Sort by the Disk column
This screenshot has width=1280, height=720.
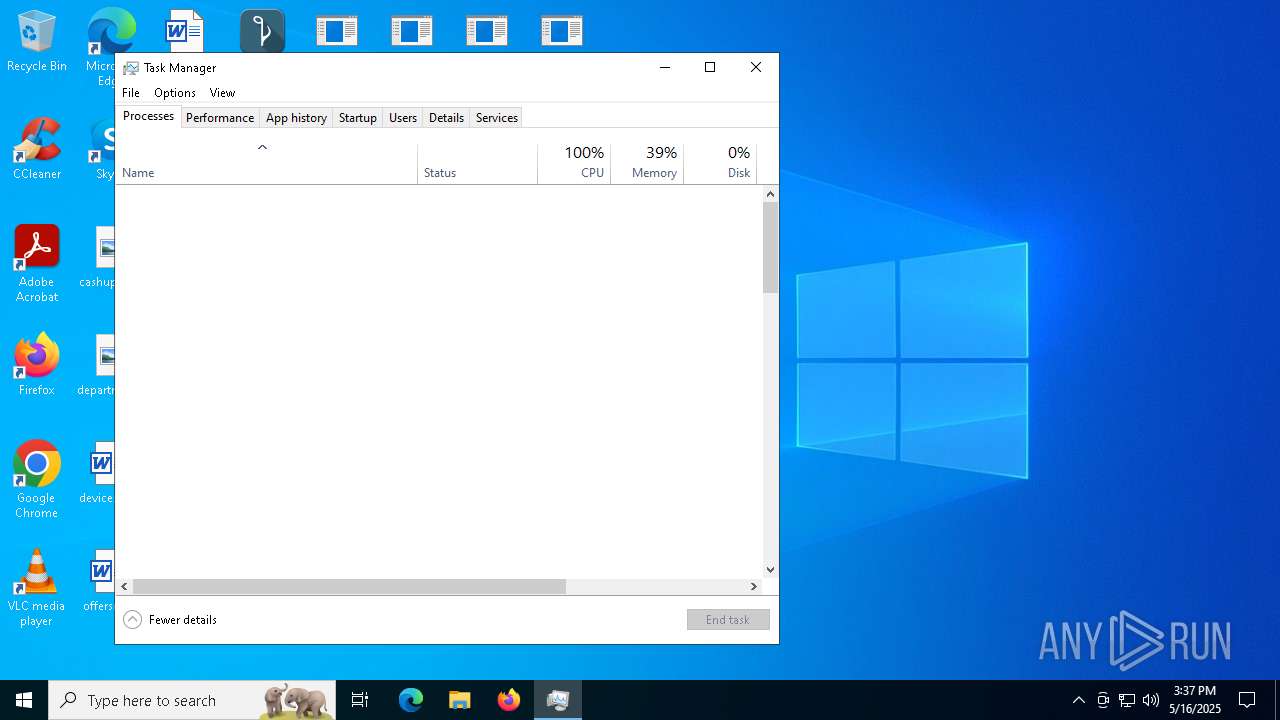(720, 163)
